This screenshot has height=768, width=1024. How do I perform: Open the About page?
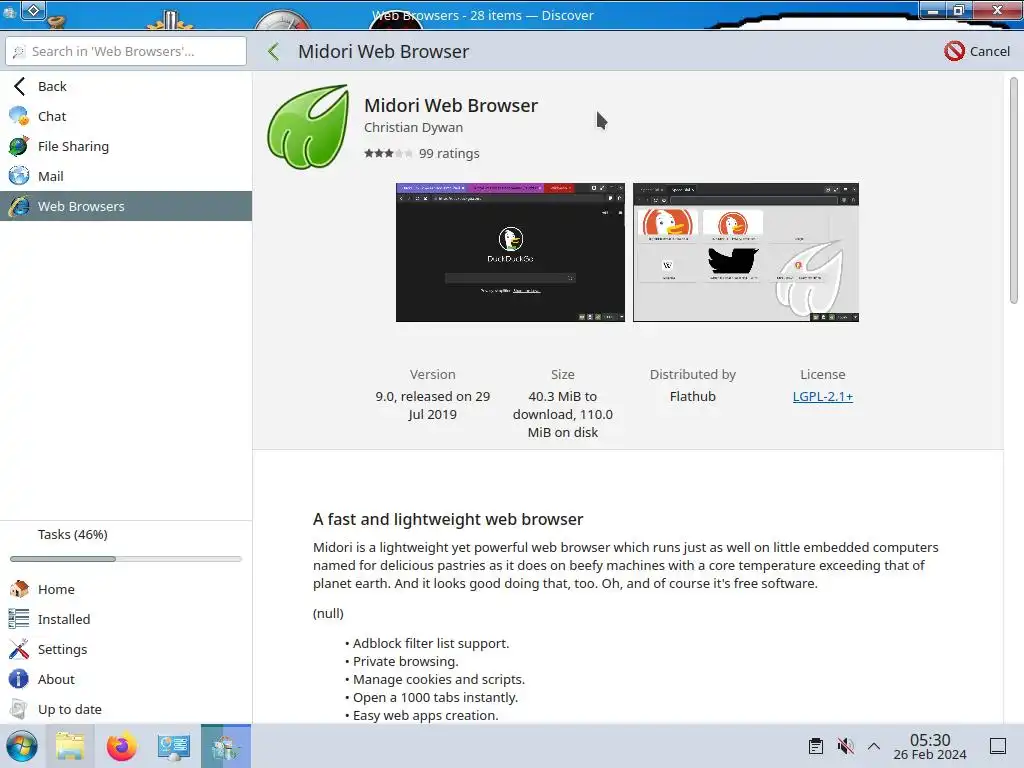[x=126, y=679]
